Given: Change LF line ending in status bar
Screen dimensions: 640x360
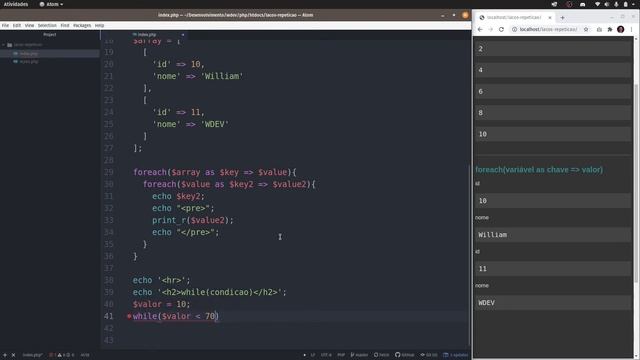Looking at the screenshot, I should (x=313, y=355).
